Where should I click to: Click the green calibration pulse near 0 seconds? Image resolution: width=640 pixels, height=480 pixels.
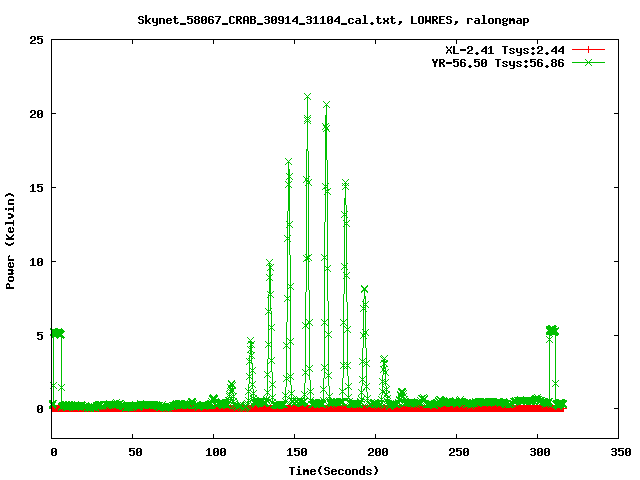coord(57,333)
